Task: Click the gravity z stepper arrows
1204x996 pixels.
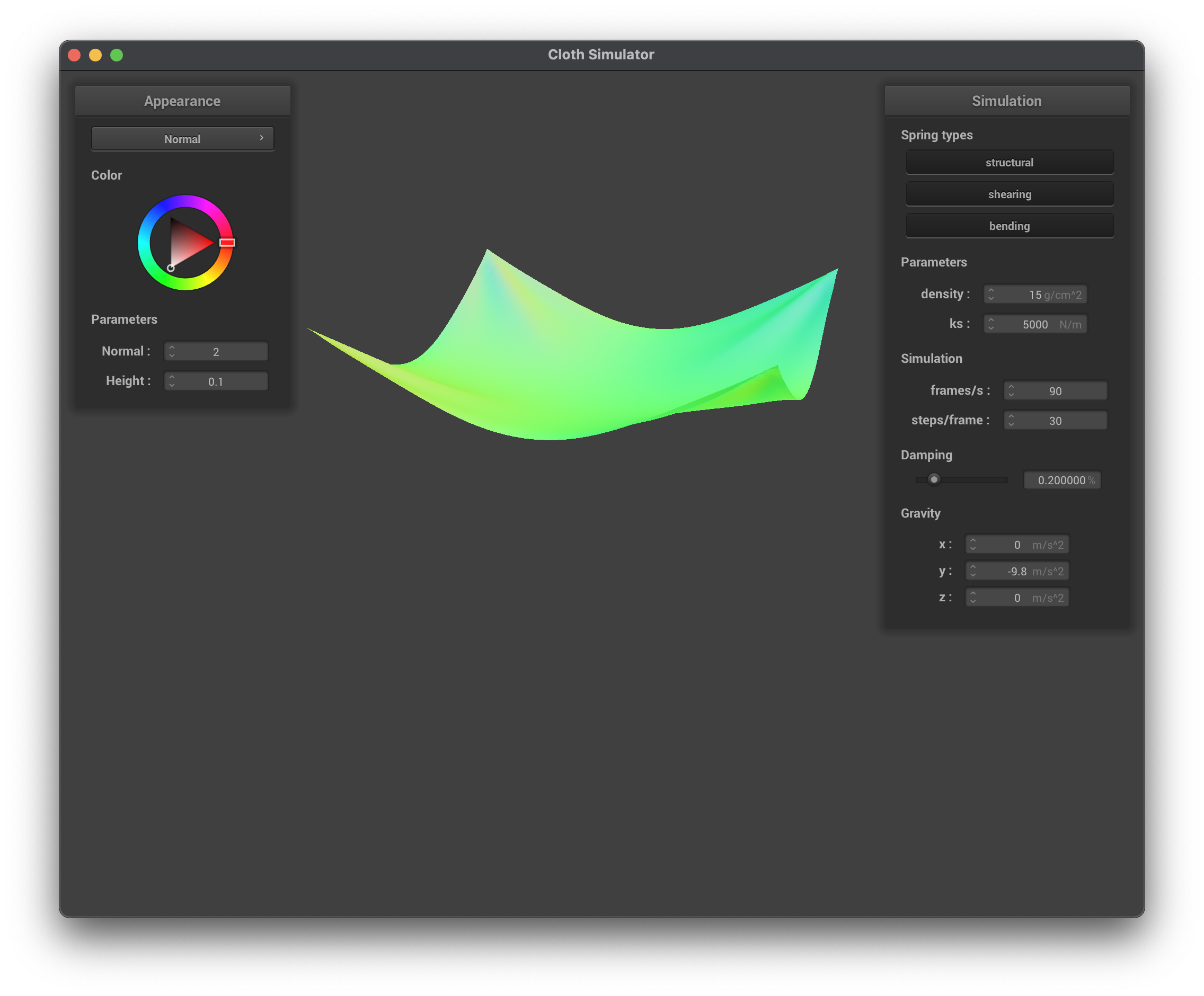Action: [973, 598]
